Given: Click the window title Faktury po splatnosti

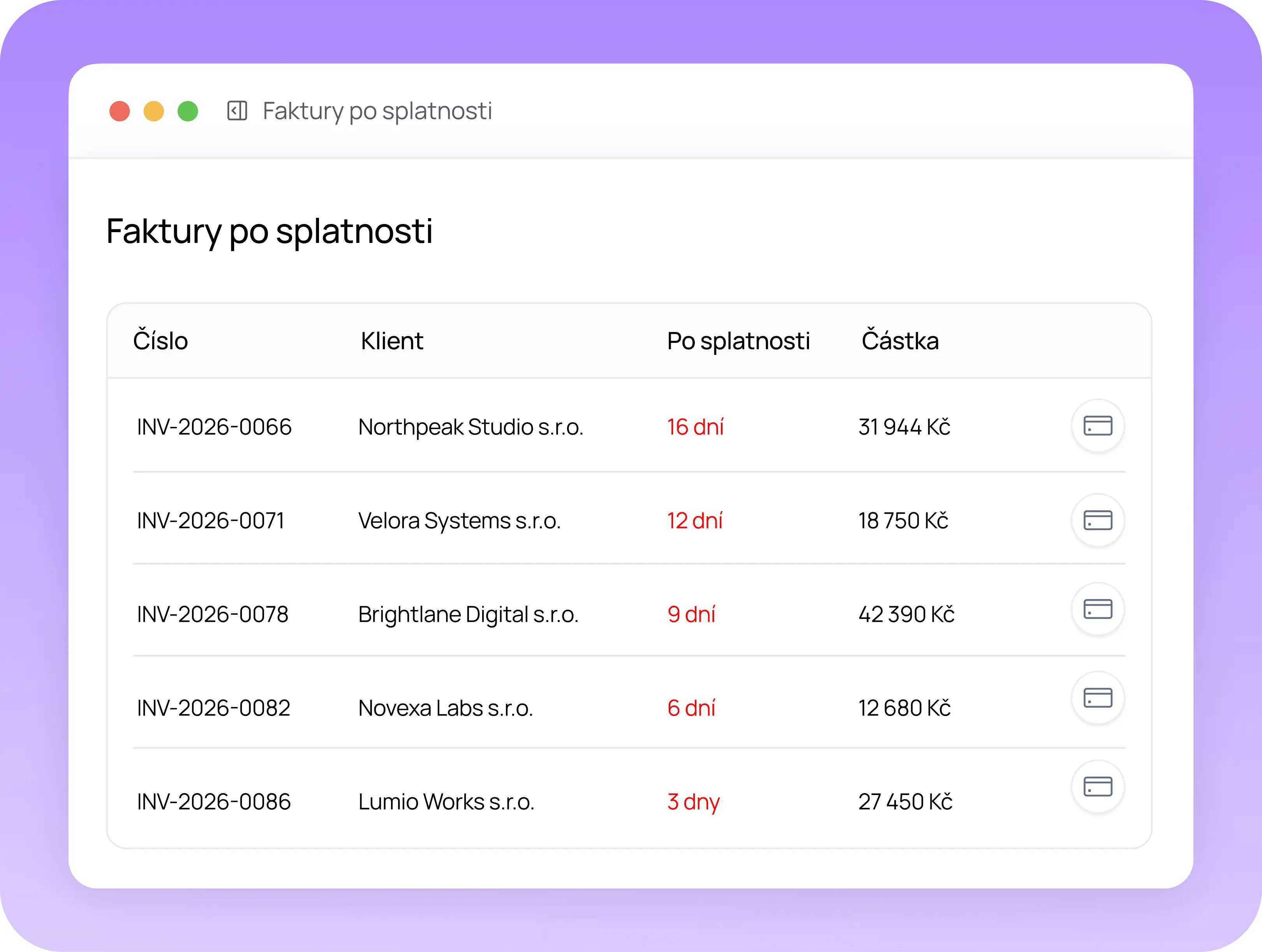Looking at the screenshot, I should [377, 111].
